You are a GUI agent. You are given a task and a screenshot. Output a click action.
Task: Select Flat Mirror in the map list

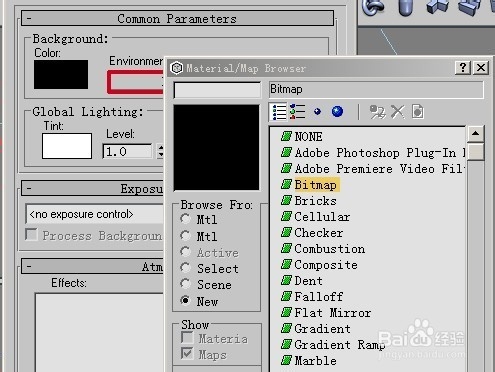[333, 313]
